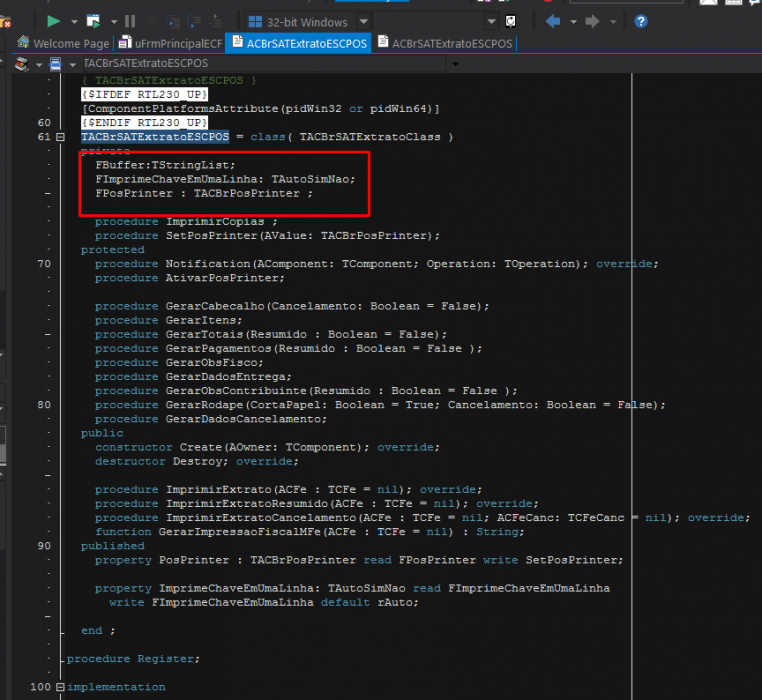Select the inactive ACBrSATExtratoESCPOS tab
Screen dimensions: 762x700
pyautogui.click(x=445, y=43)
